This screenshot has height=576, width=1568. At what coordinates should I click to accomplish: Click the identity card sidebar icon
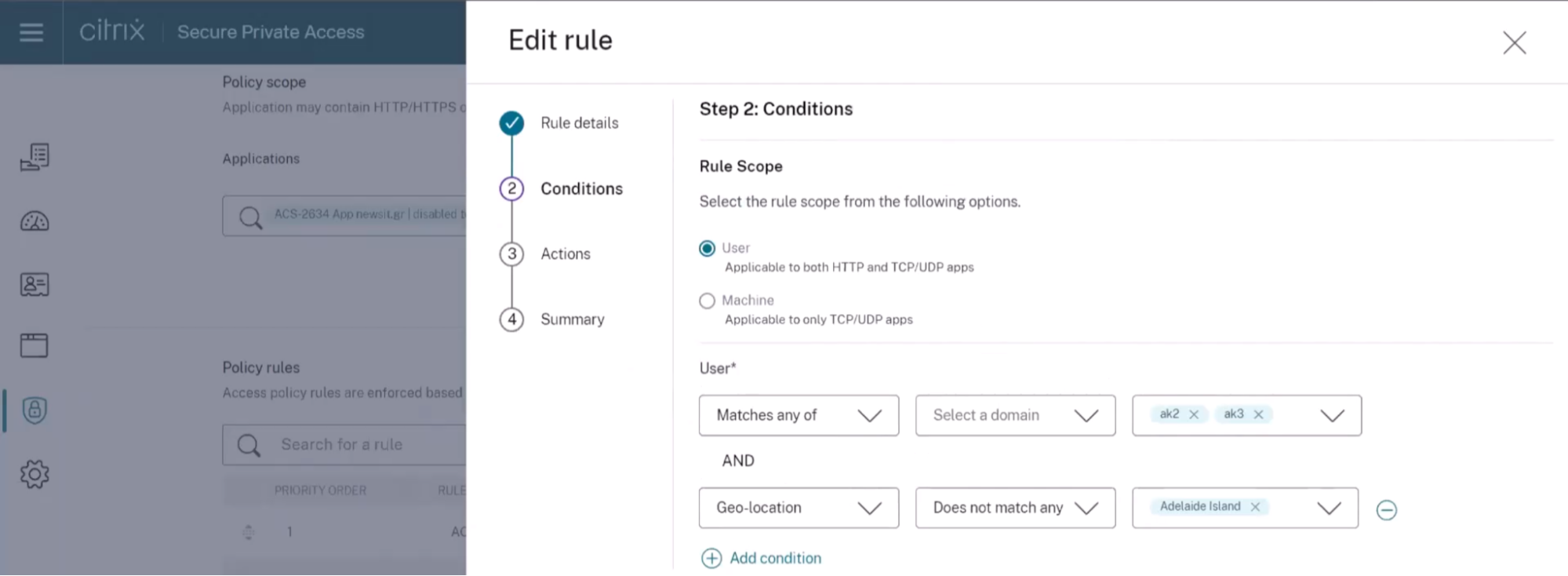point(35,284)
